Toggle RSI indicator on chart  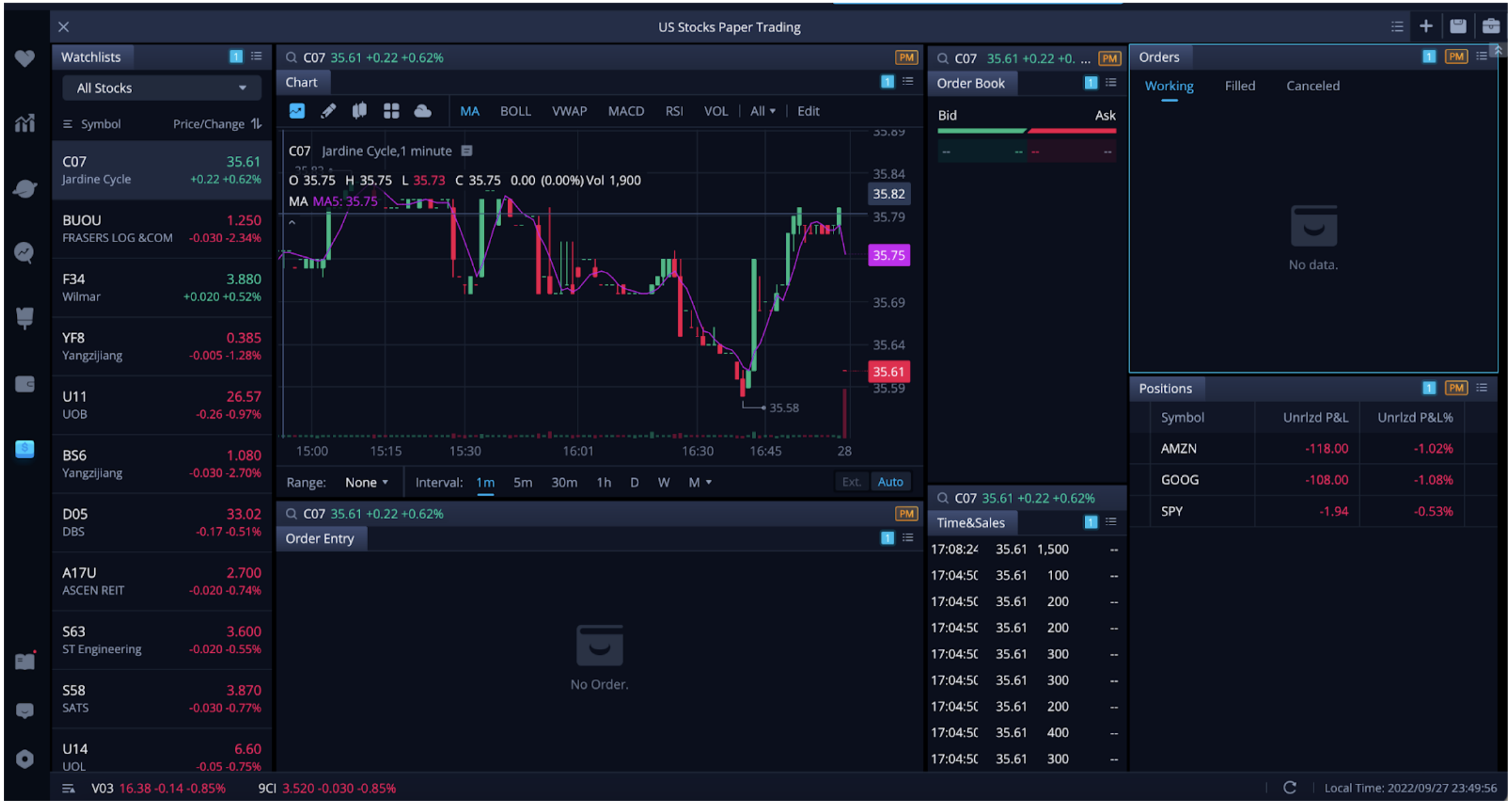tap(674, 111)
